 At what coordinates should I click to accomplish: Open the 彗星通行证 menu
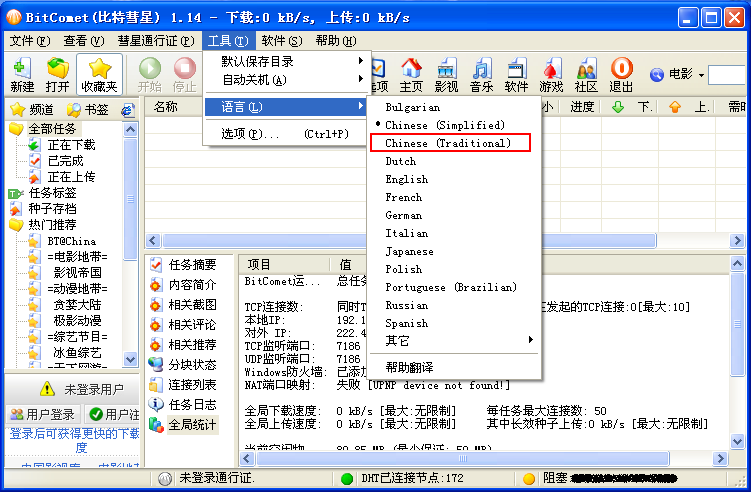[156, 41]
